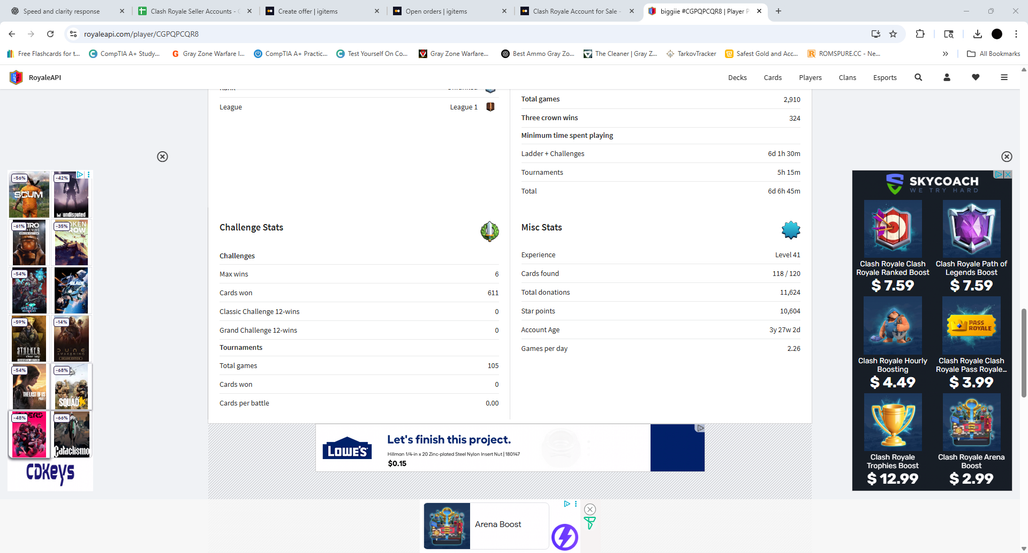
Task: Click the install app icon in address bar
Action: [875, 33]
